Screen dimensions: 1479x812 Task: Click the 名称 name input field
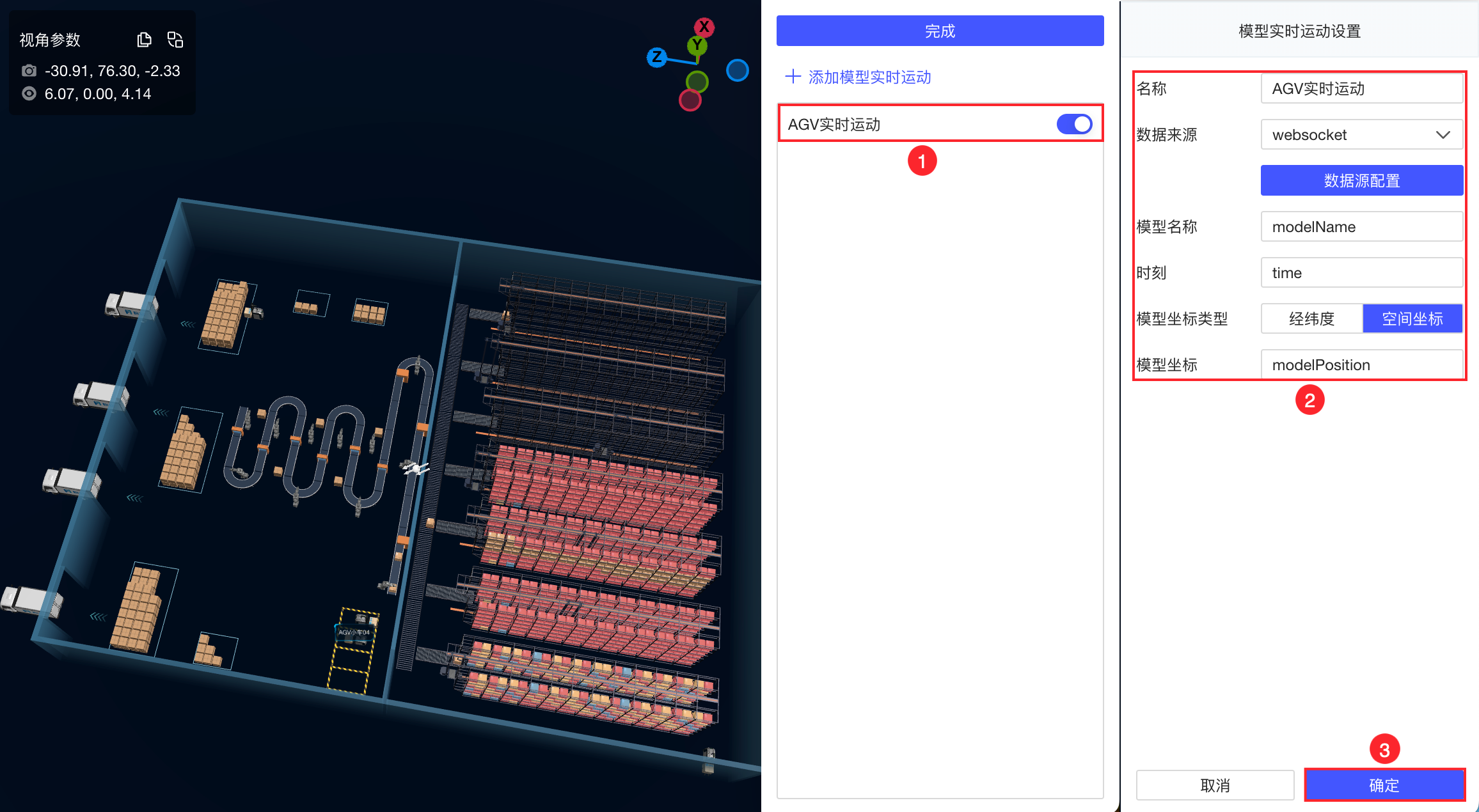coord(1361,88)
